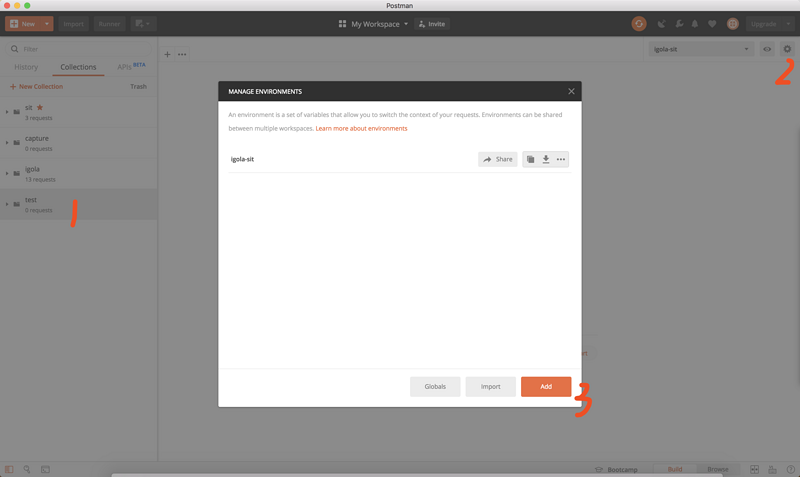Switch to Build mode
This screenshot has height=477, width=800.
(x=674, y=469)
